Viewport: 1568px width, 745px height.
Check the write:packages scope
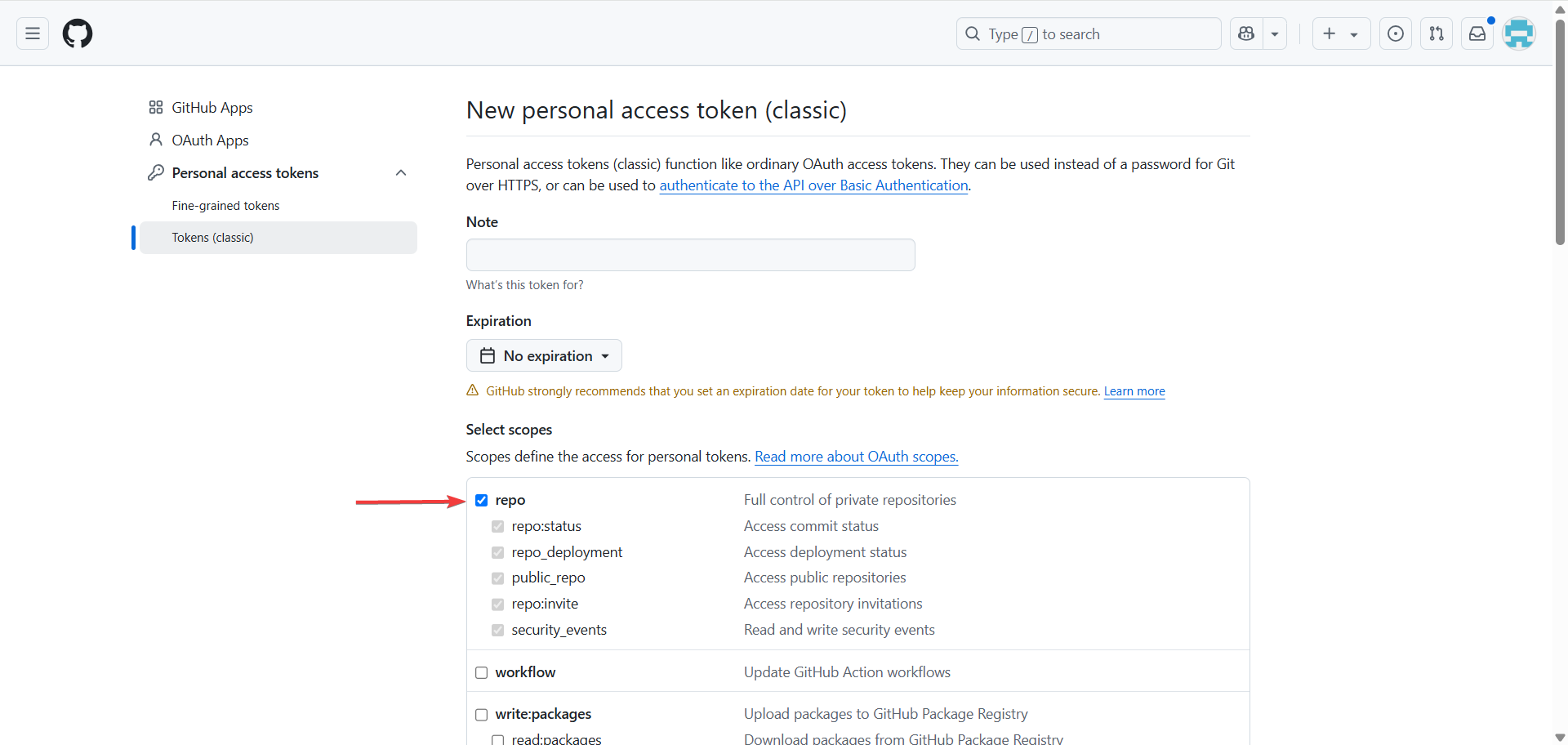(482, 714)
